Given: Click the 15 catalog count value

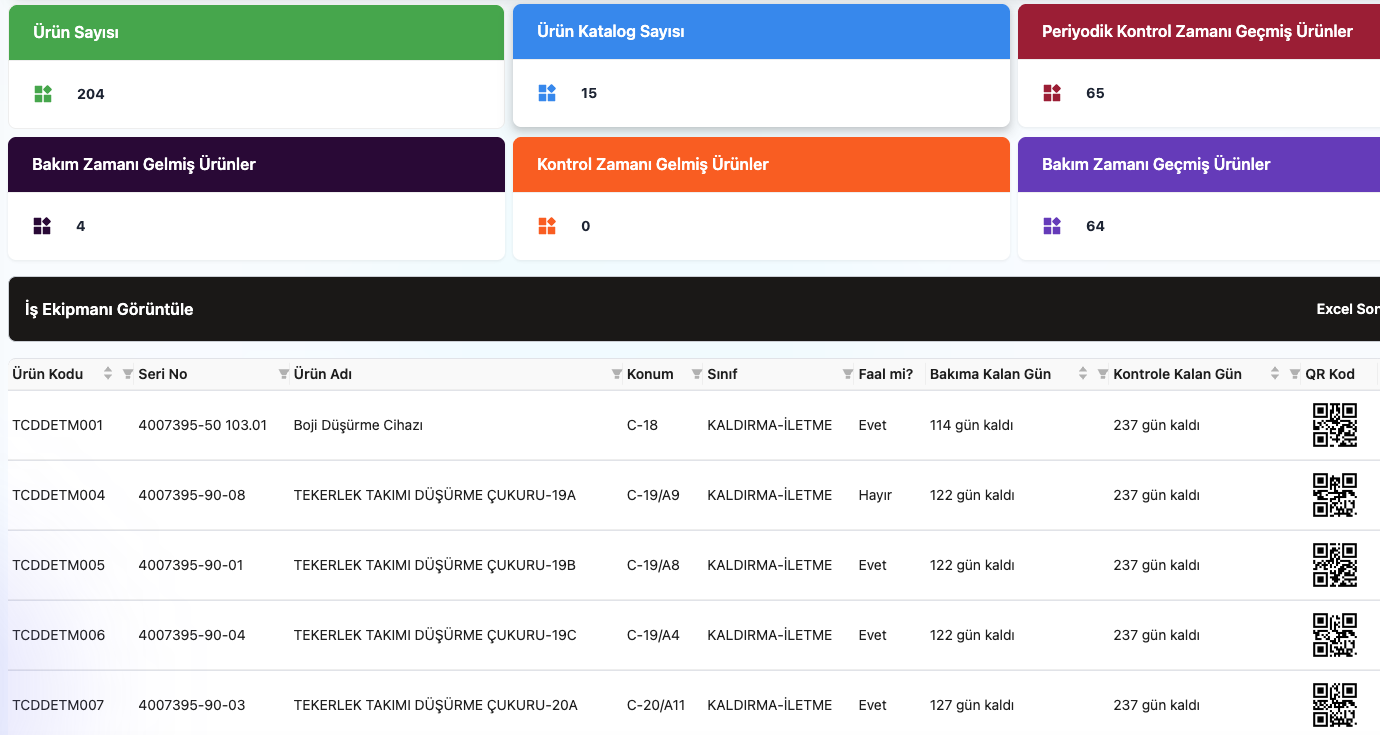Looking at the screenshot, I should click(x=589, y=93).
